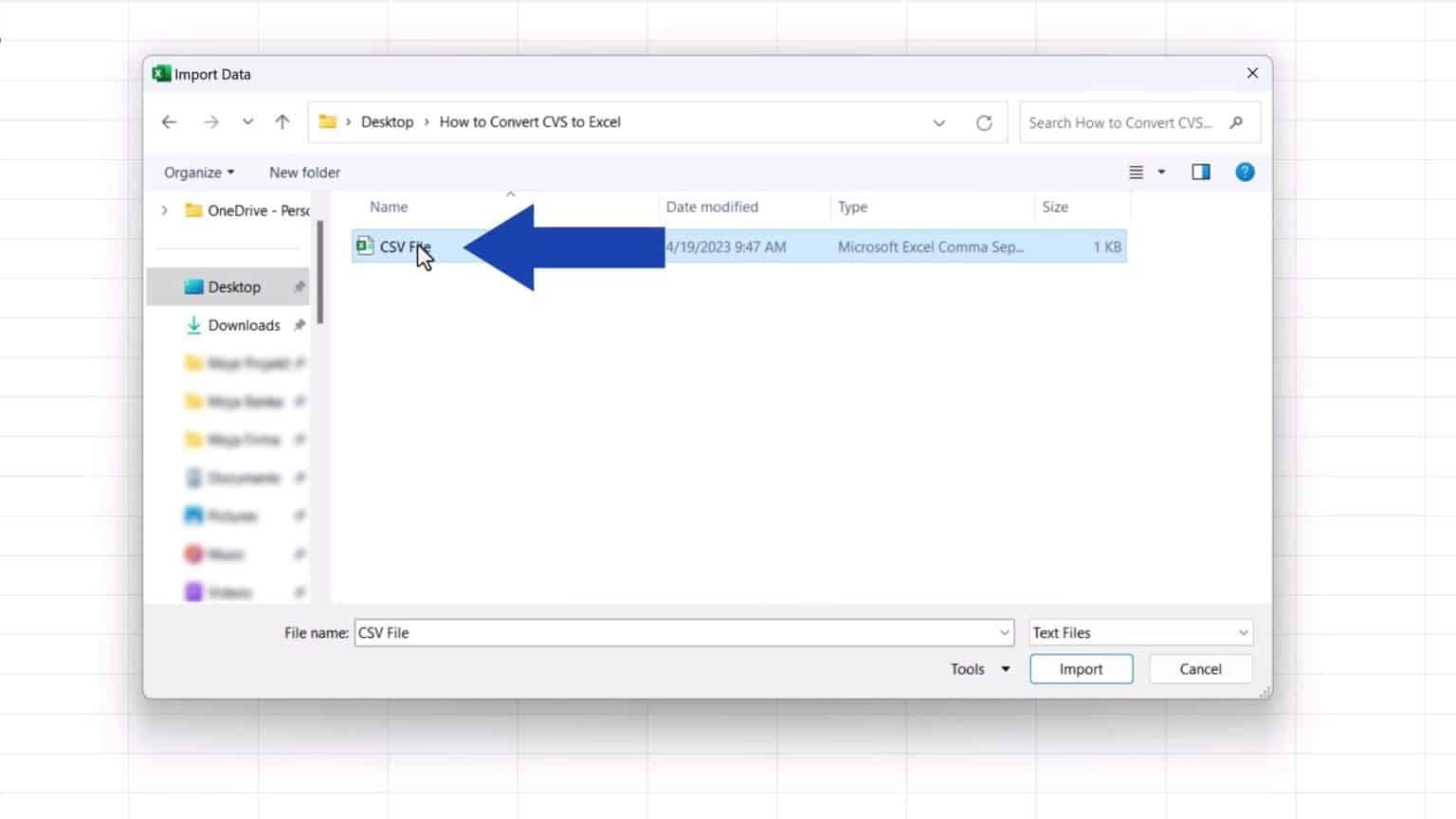Viewport: 1456px width, 819px height.
Task: Click the magnifier icon in the search box
Action: point(1237,122)
